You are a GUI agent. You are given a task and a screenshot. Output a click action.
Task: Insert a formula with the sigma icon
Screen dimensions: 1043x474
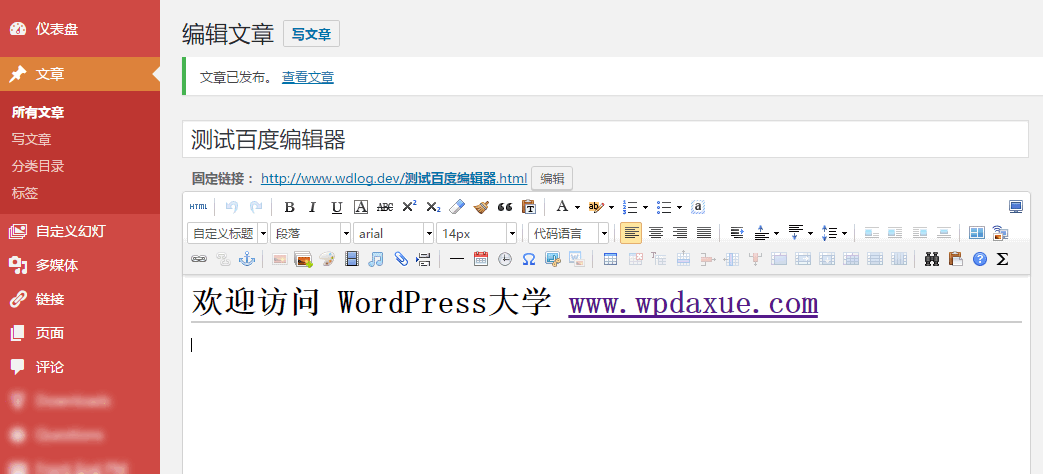coord(1002,259)
